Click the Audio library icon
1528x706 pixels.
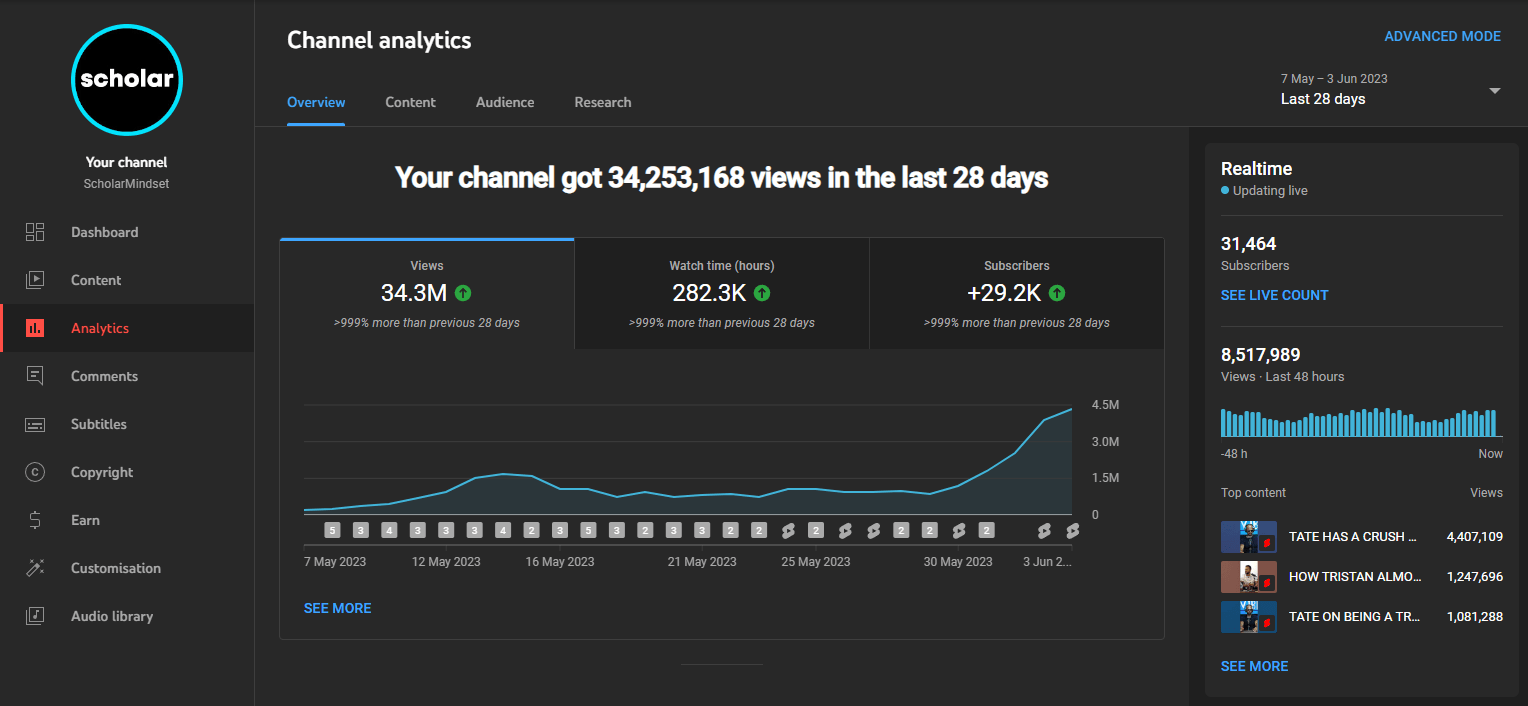[35, 616]
